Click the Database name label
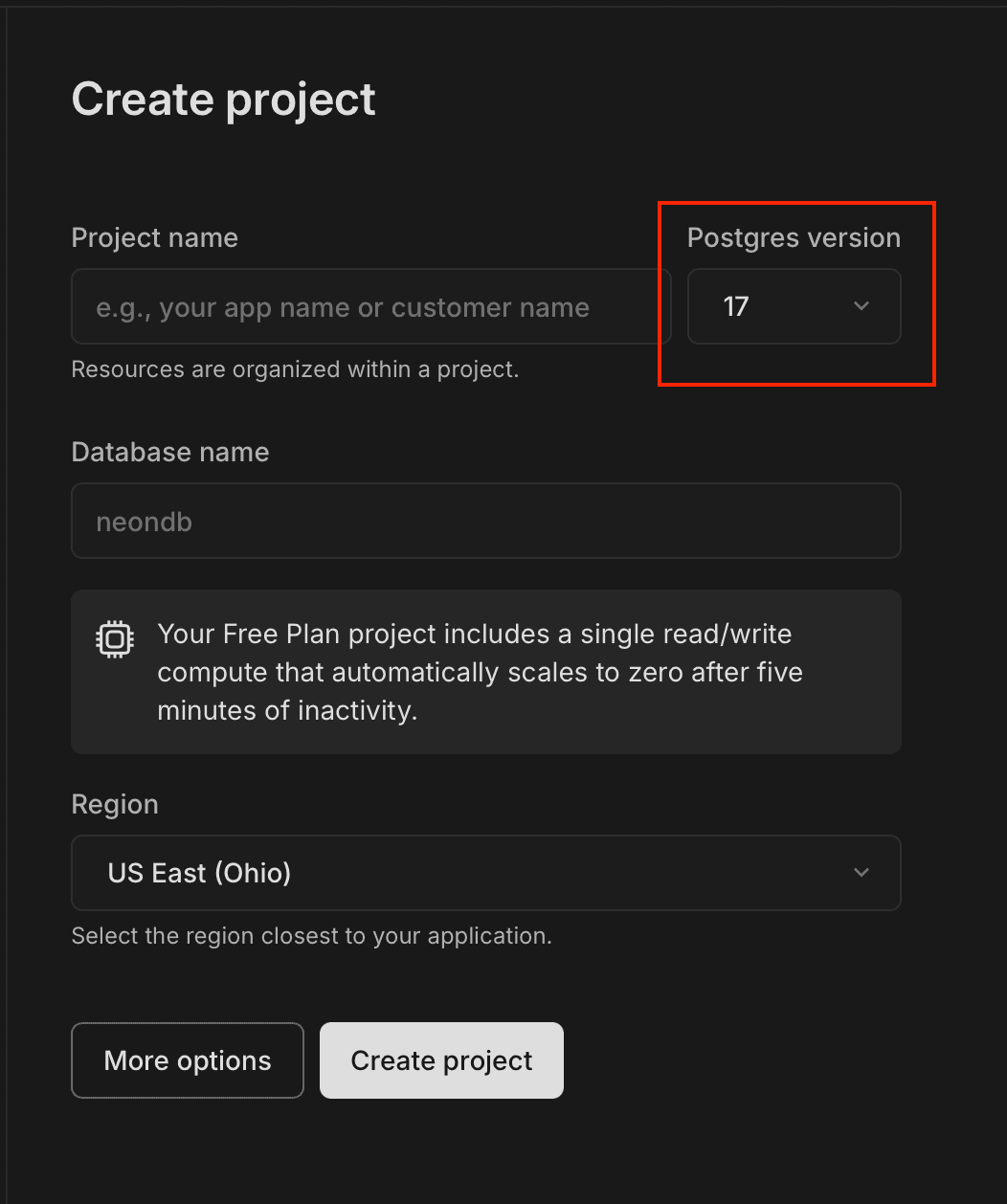Screen dimensions: 1007x1204 point(170,453)
